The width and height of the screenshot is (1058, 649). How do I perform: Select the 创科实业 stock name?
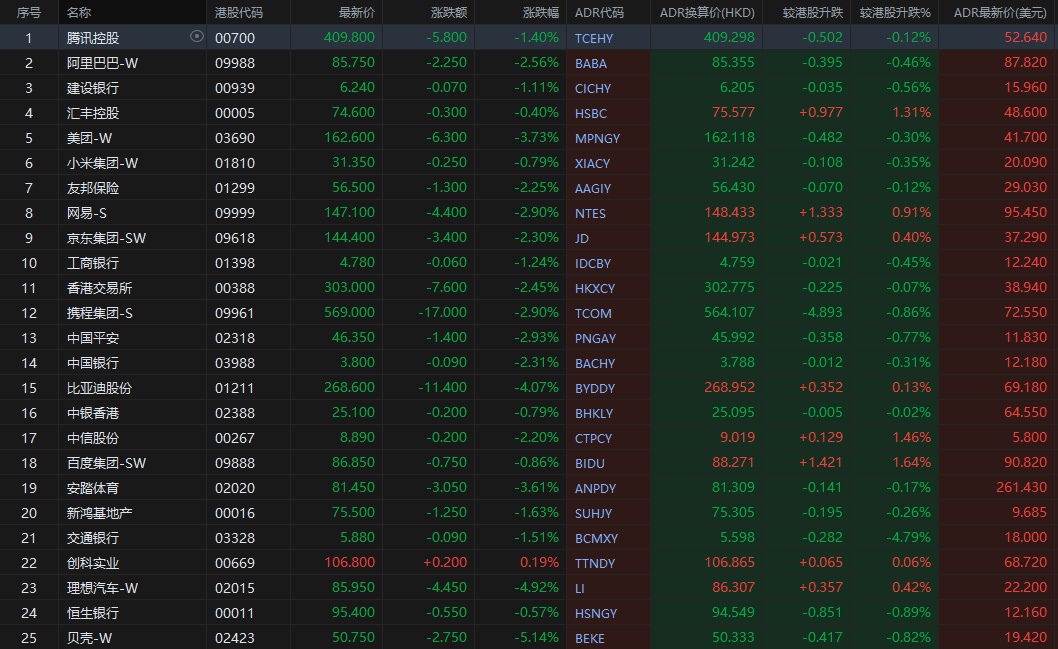point(93,562)
